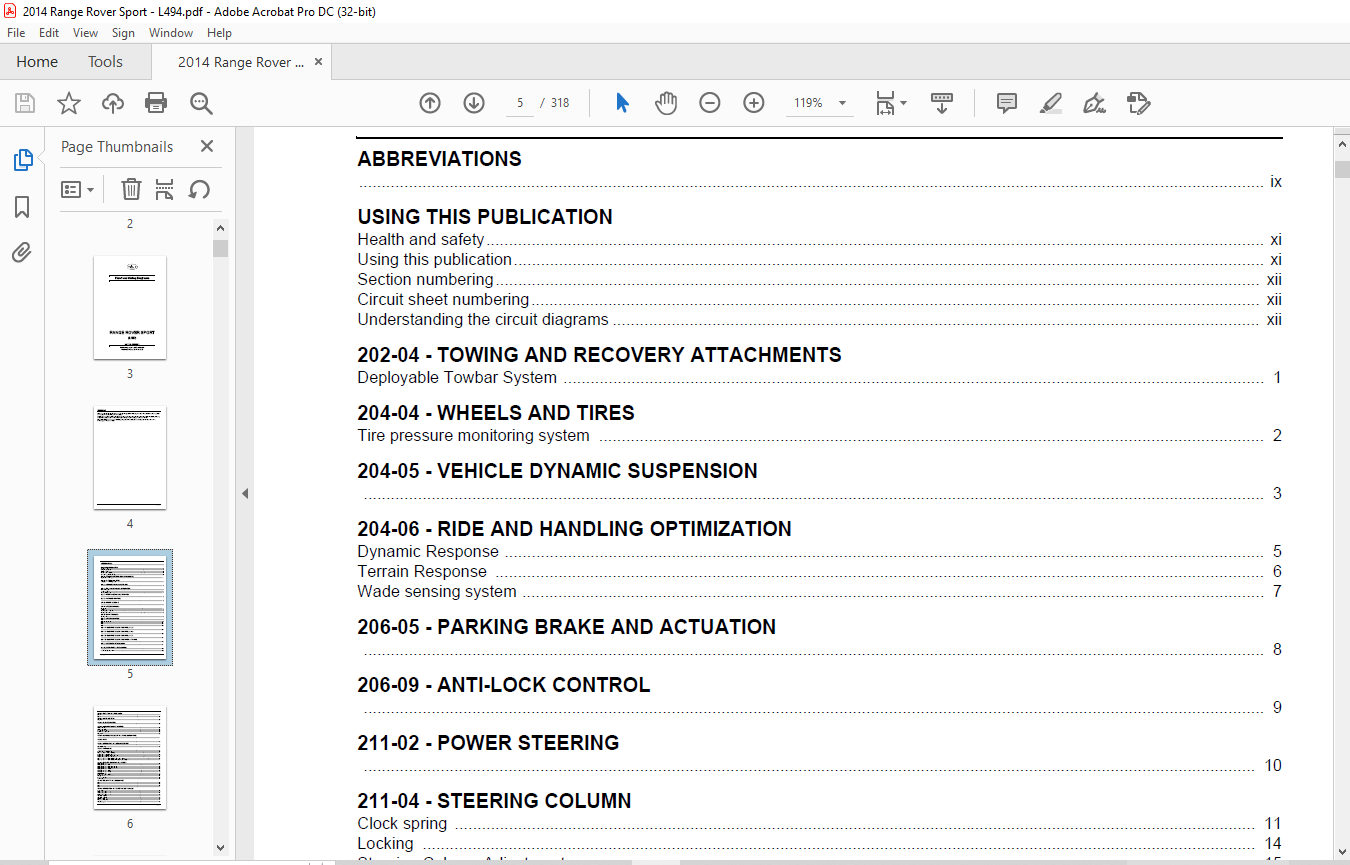Click the page number input field
This screenshot has height=865, width=1350.
(520, 103)
